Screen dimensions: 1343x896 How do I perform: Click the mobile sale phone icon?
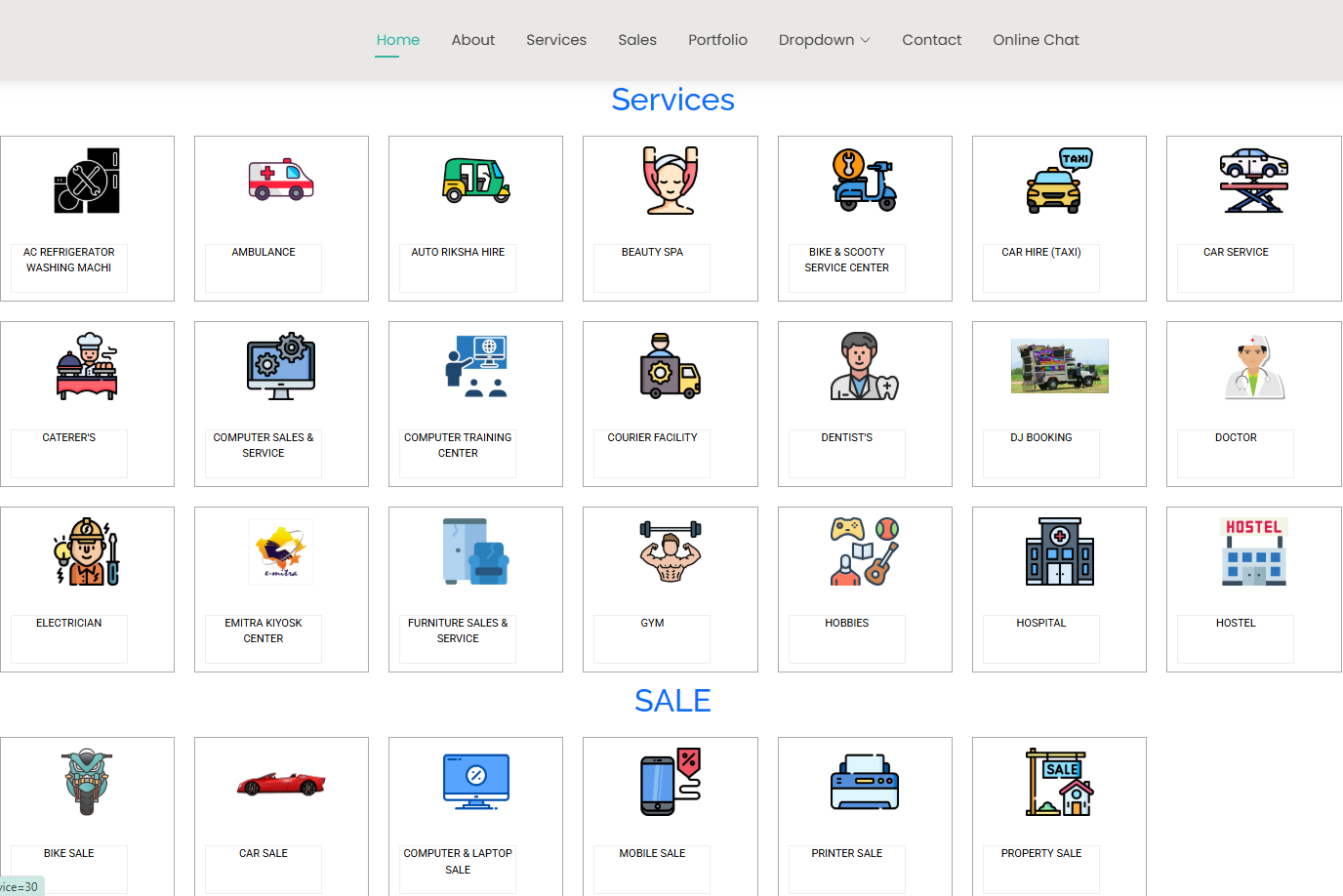[670, 782]
